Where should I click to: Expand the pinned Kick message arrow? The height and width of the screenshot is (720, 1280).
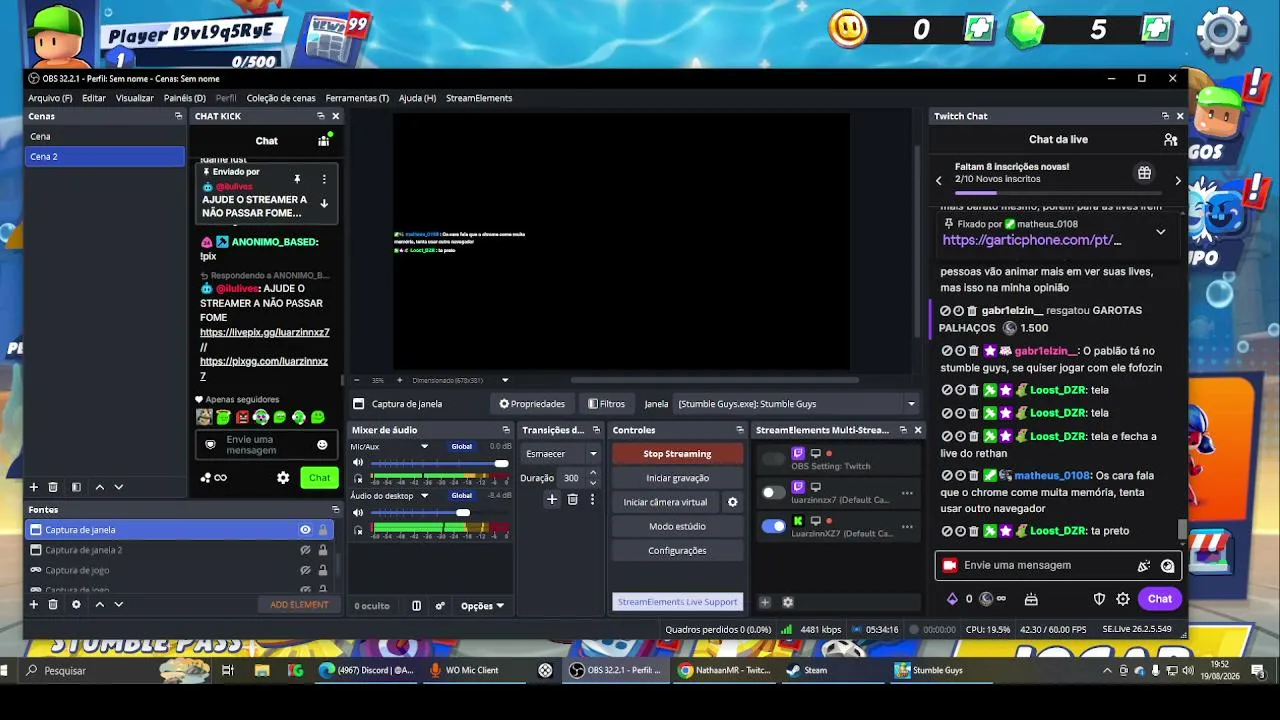[x=324, y=204]
